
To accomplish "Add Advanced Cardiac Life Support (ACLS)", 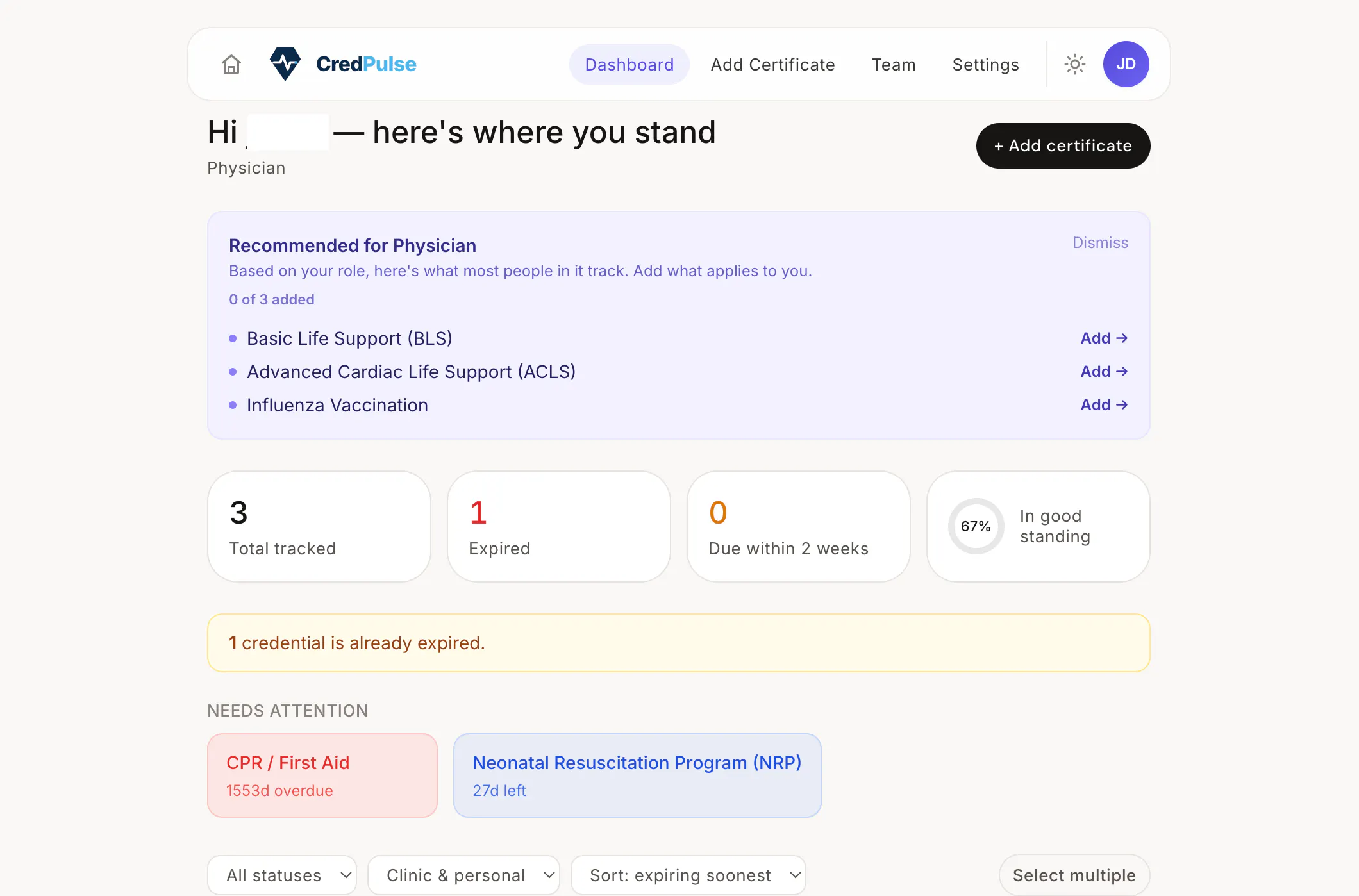I will (x=1104, y=371).
